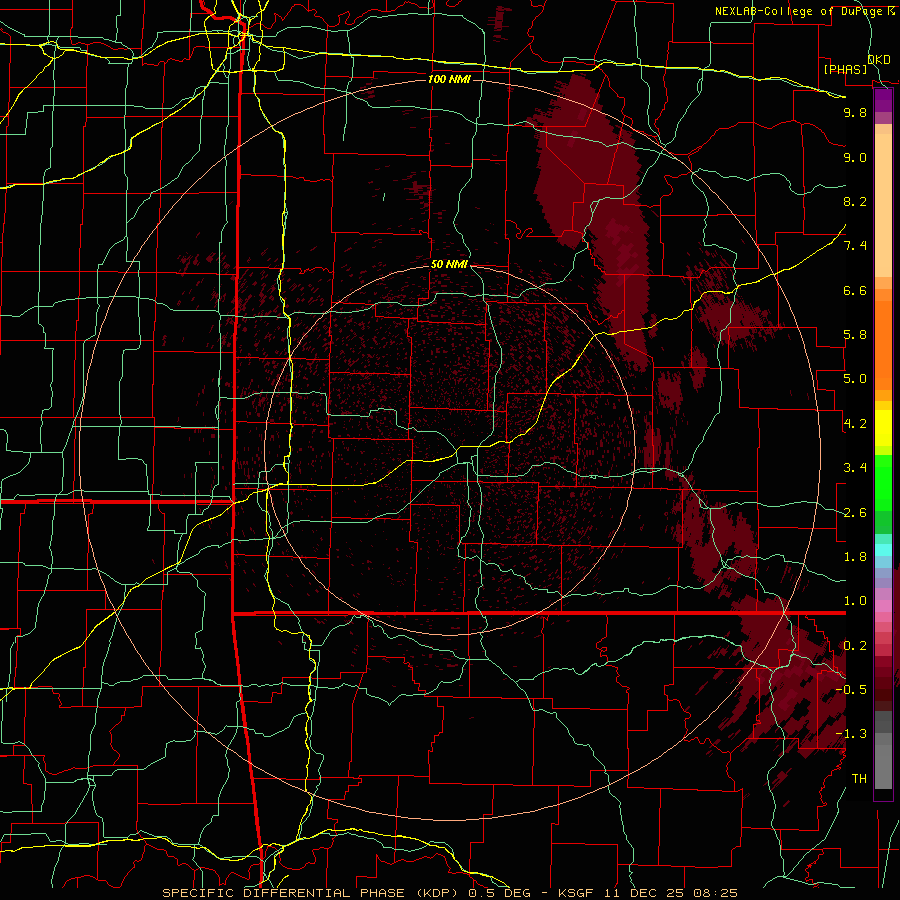Click the "50 NMI" range ring label
Screen dimensions: 900x900
(449, 264)
